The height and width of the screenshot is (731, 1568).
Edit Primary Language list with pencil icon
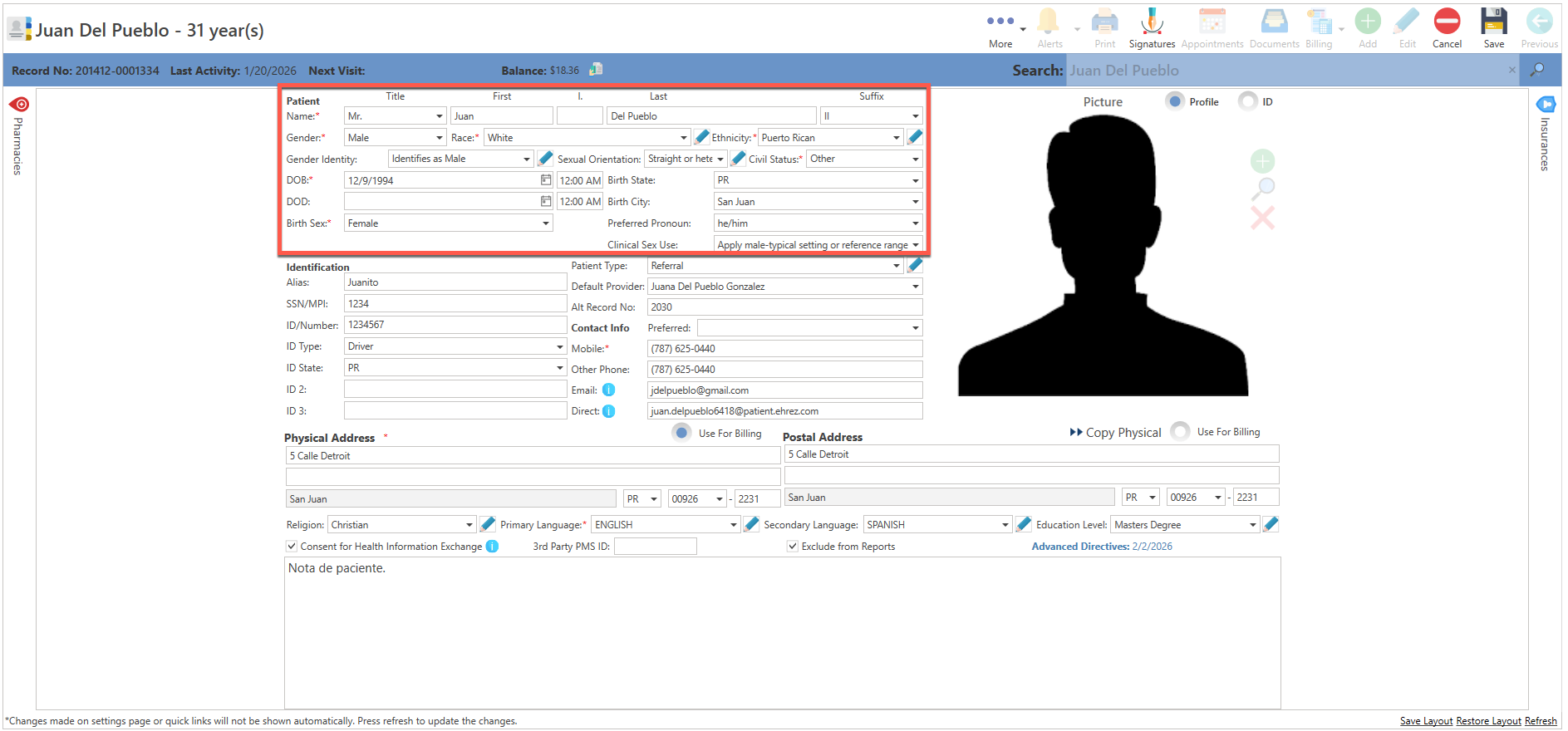751,524
